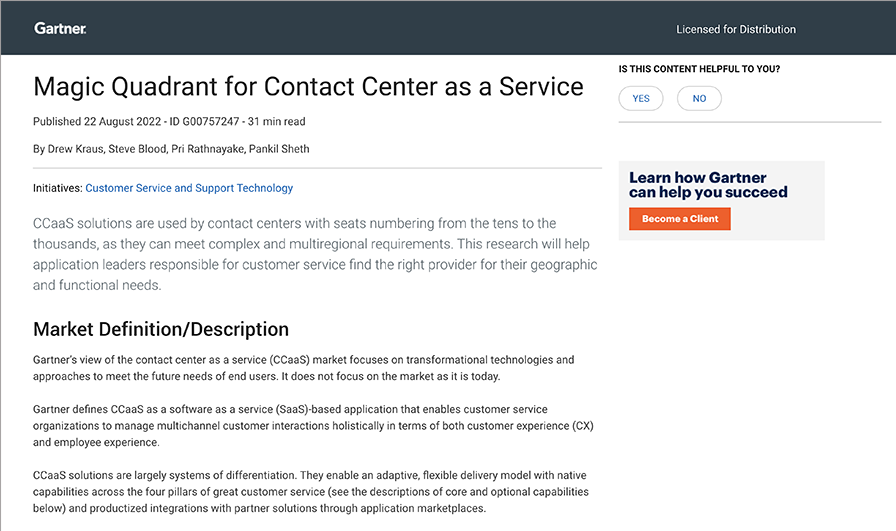Click the paragraph starting CCaaS solutions are largely
This screenshot has height=531, width=896.
point(310,492)
